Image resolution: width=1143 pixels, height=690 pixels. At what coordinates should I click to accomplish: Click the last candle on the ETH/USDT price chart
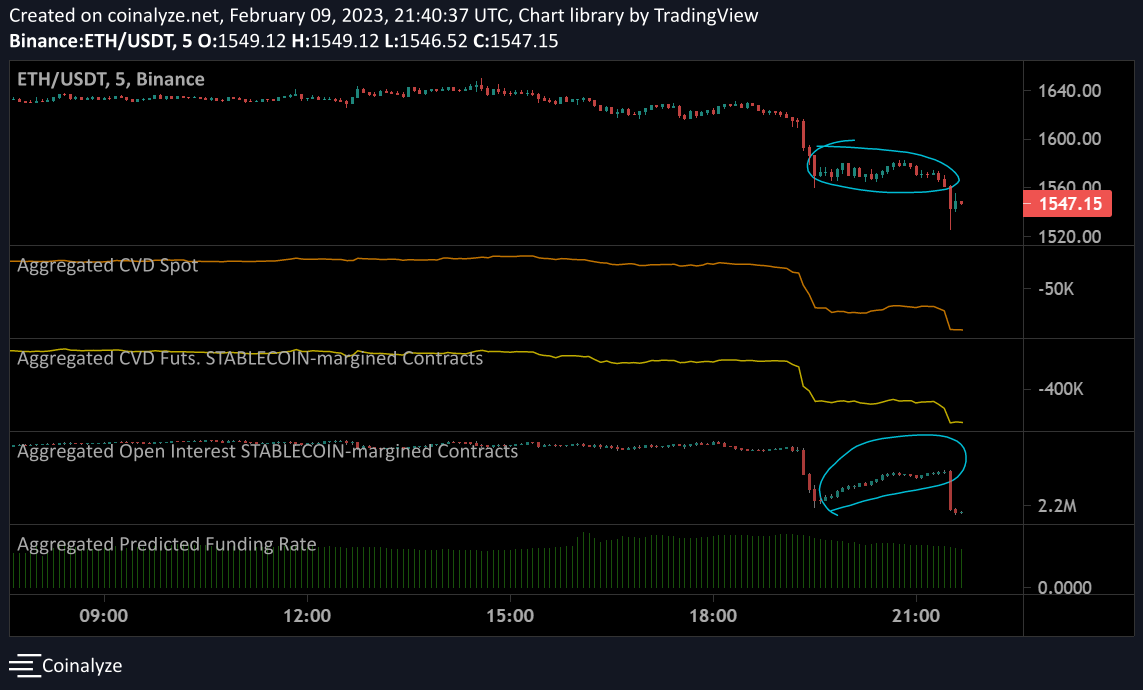pos(961,203)
